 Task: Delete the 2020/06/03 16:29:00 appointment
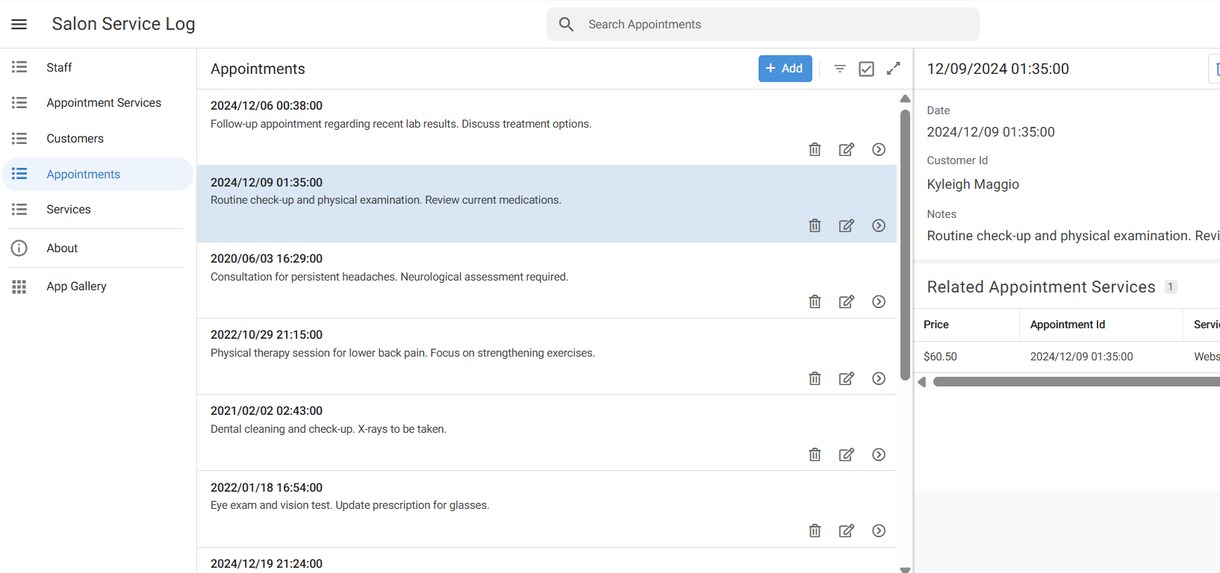point(815,301)
